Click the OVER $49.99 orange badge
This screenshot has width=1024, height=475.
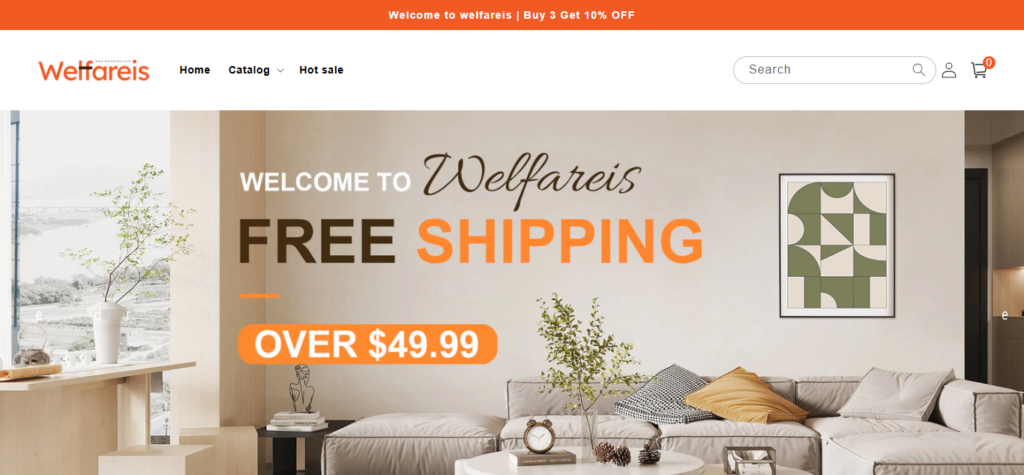coord(367,344)
